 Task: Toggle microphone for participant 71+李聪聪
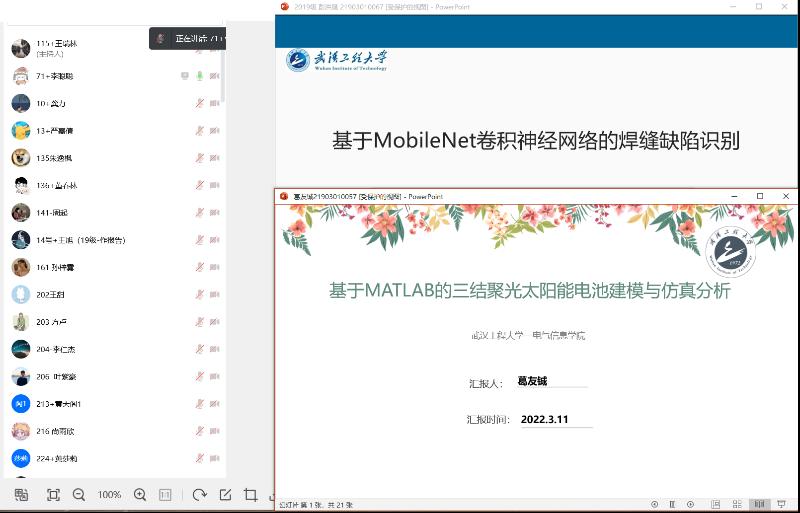point(199,76)
